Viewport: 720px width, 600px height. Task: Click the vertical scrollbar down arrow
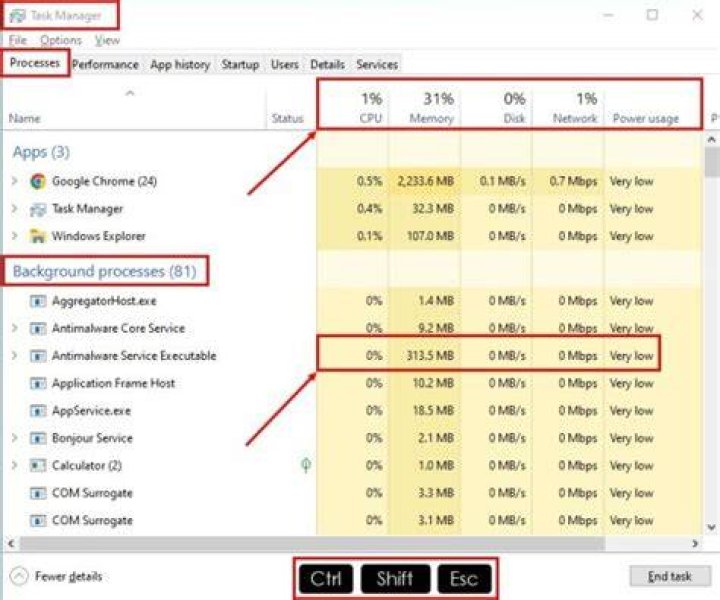click(x=712, y=528)
